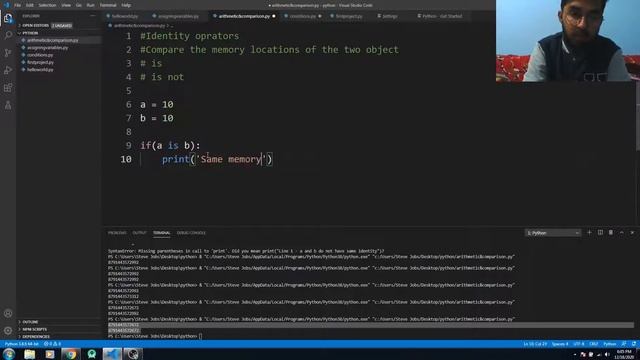Viewport: 640px width, 360px height.
Task: Open the File menu
Action: coord(17,5)
